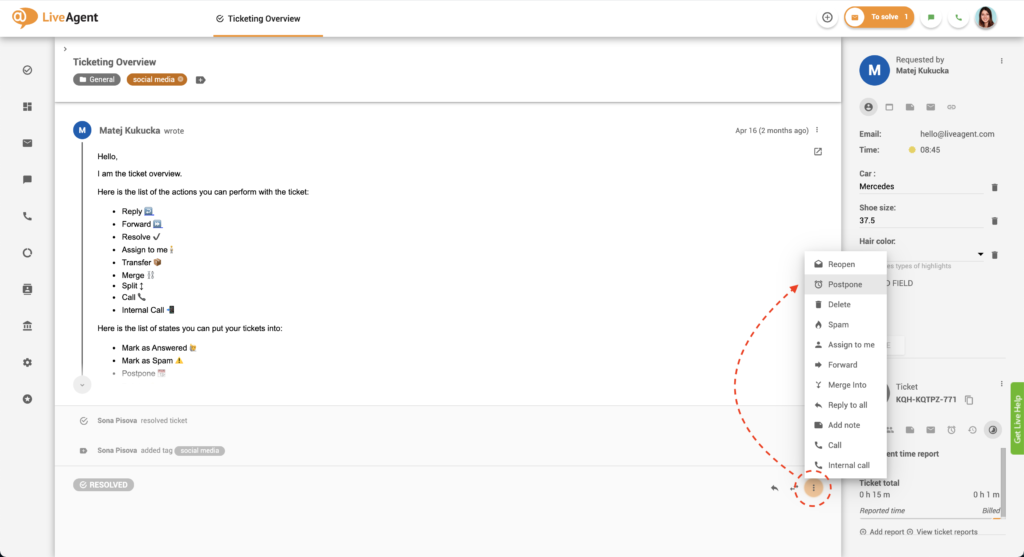Viewport: 1024px width, 557px height.
Task: Open the Chats section in the left sidebar
Action: [x=27, y=180]
